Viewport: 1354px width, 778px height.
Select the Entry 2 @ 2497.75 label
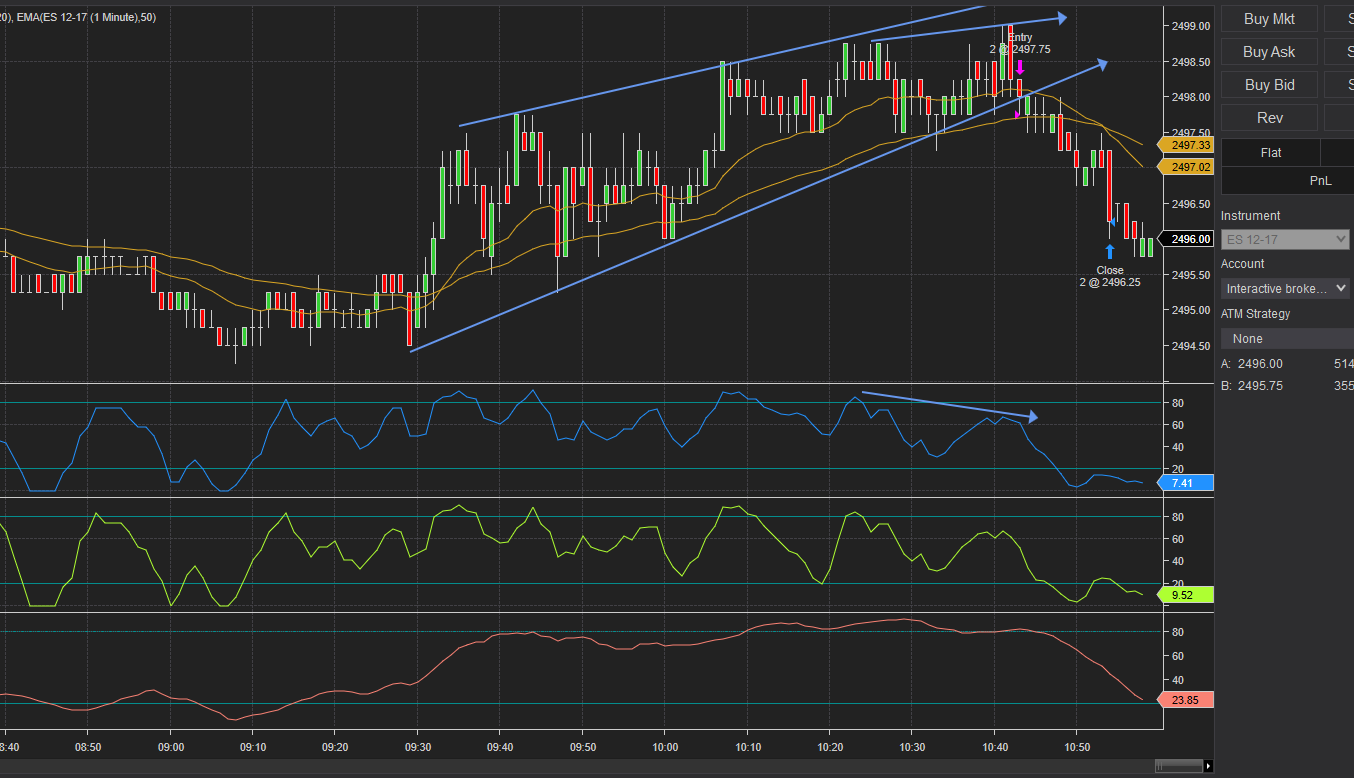1020,43
